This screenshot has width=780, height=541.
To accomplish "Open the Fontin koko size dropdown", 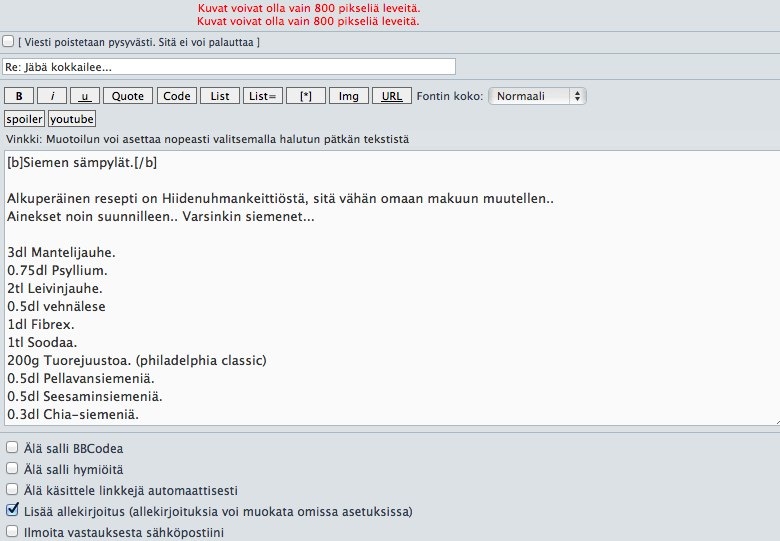I will [538, 96].
